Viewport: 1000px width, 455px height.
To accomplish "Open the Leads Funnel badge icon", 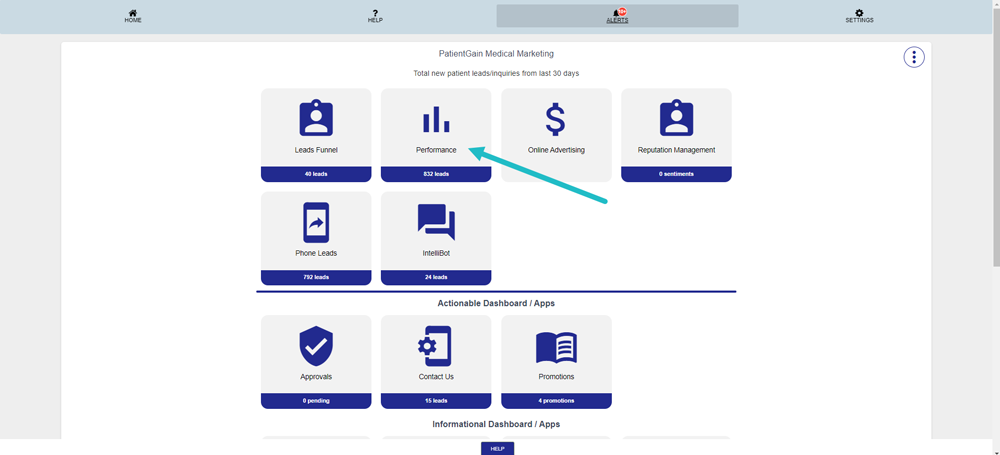I will (x=316, y=118).
